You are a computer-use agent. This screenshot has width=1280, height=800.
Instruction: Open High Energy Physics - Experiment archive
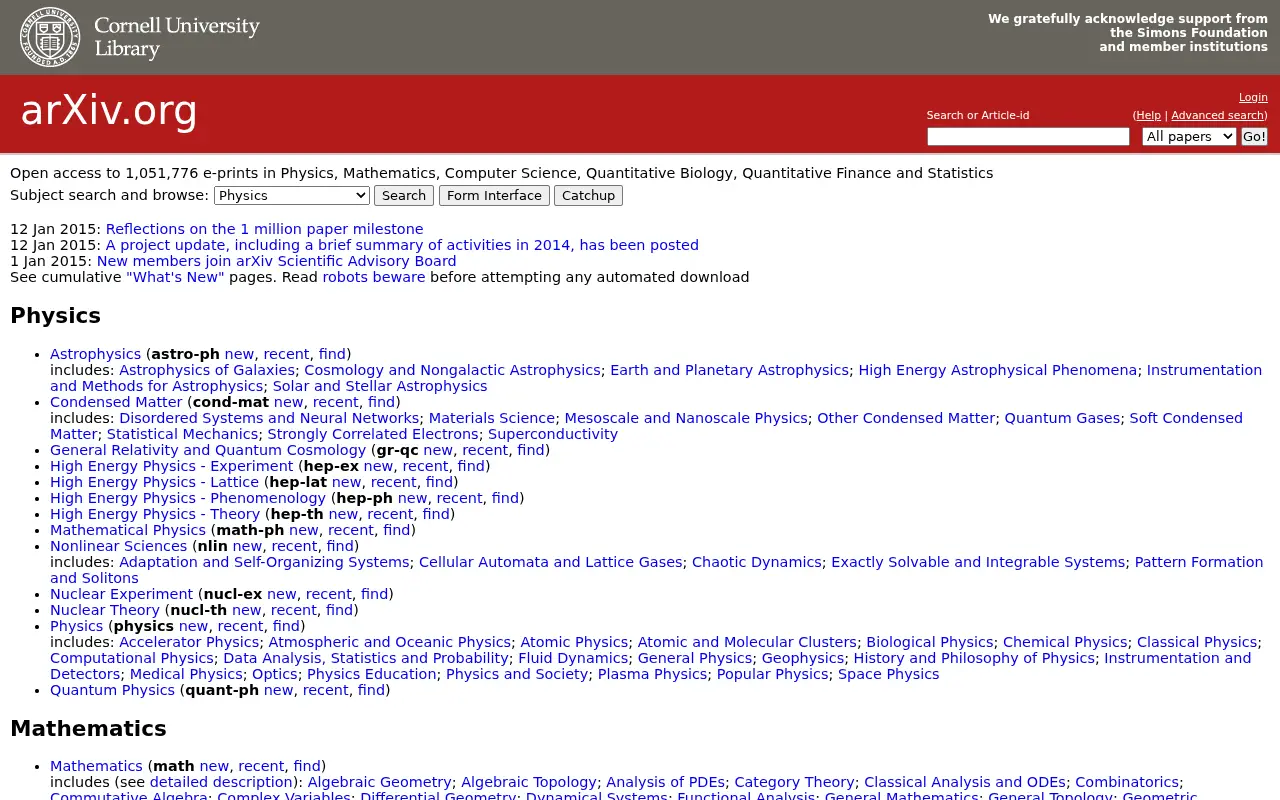(x=172, y=466)
